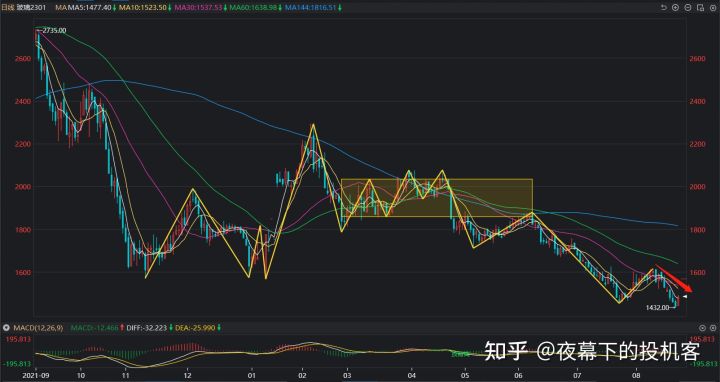Zoom out with the circled minus icon

pyautogui.click(x=688, y=7)
